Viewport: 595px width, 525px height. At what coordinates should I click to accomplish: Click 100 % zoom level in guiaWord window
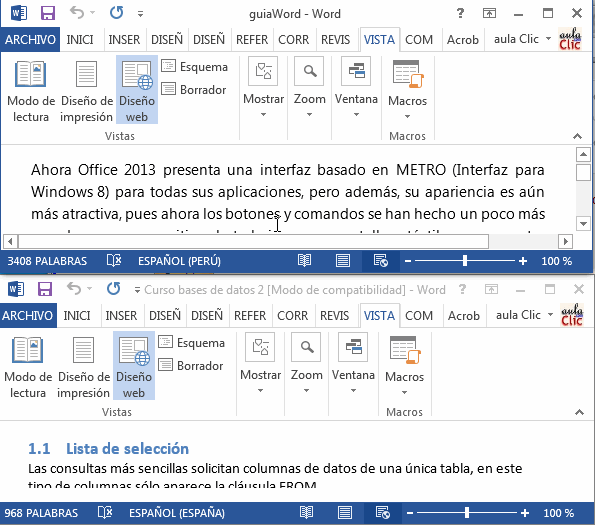[x=556, y=261]
